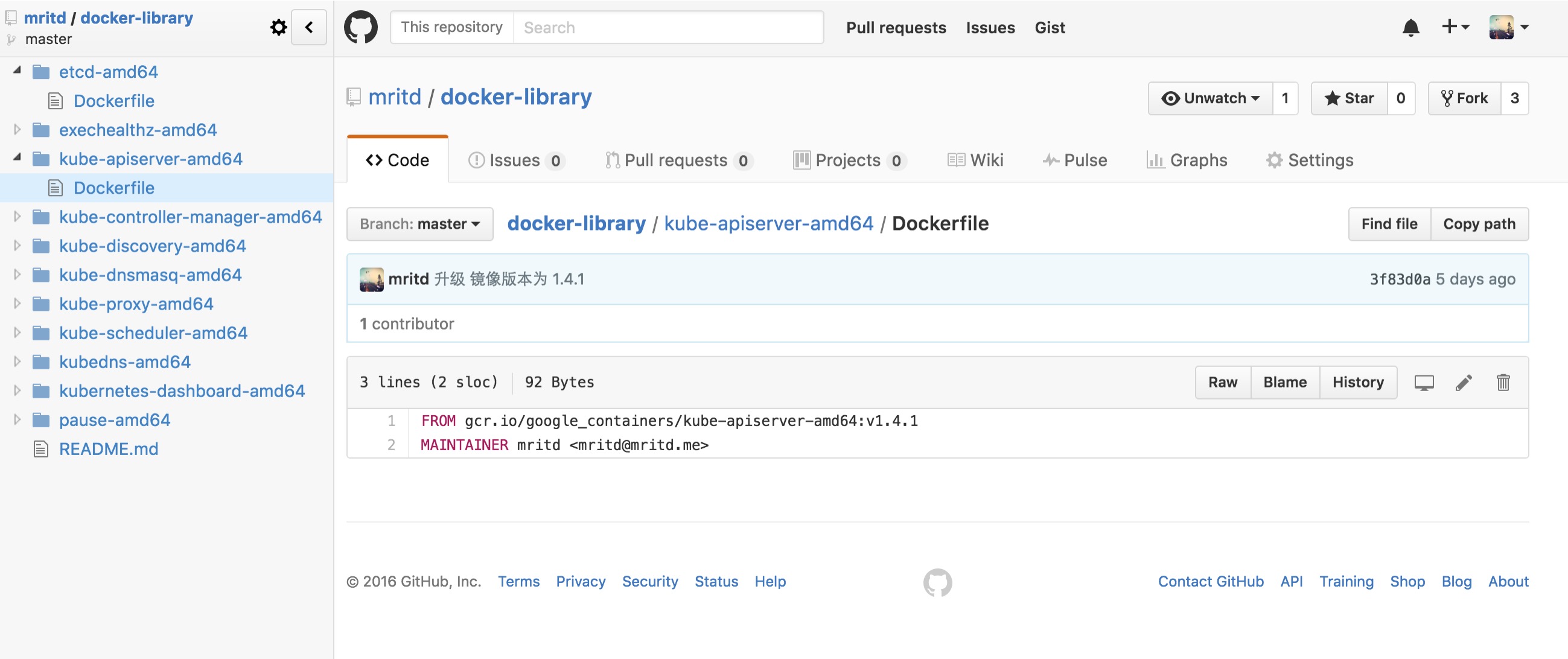Viewport: 1568px width, 659px height.
Task: Expand kube-controller-manager-amd64 folder
Action: click(x=17, y=216)
